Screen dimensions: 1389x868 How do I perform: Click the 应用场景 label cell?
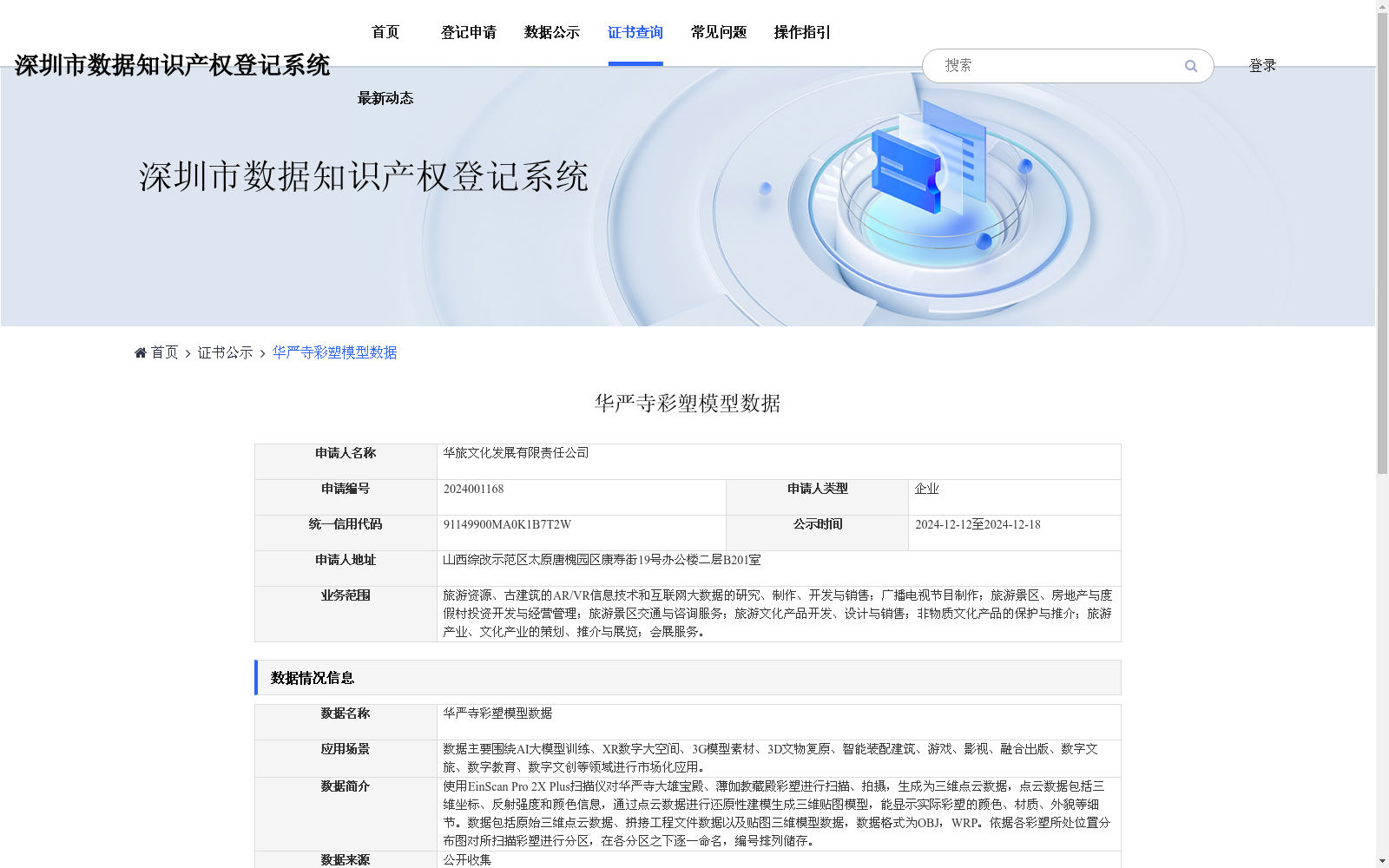(x=346, y=758)
